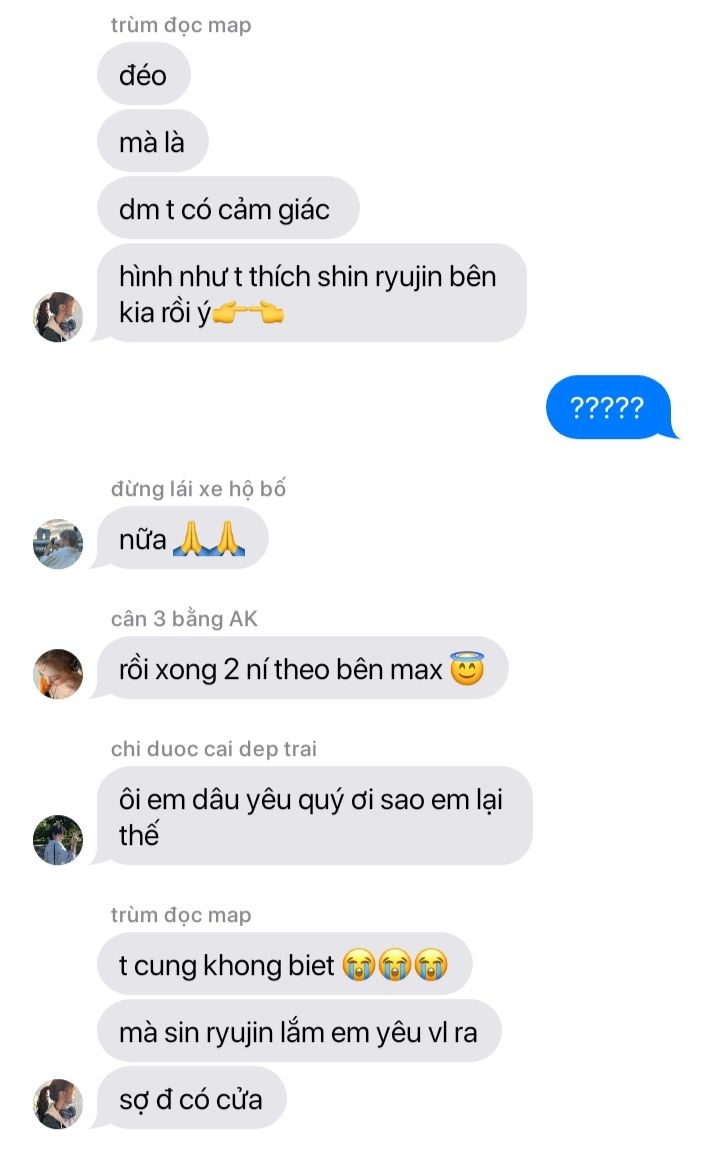
Task: Tap sender name "đừng lái xe hộ bố"
Action: [198, 489]
